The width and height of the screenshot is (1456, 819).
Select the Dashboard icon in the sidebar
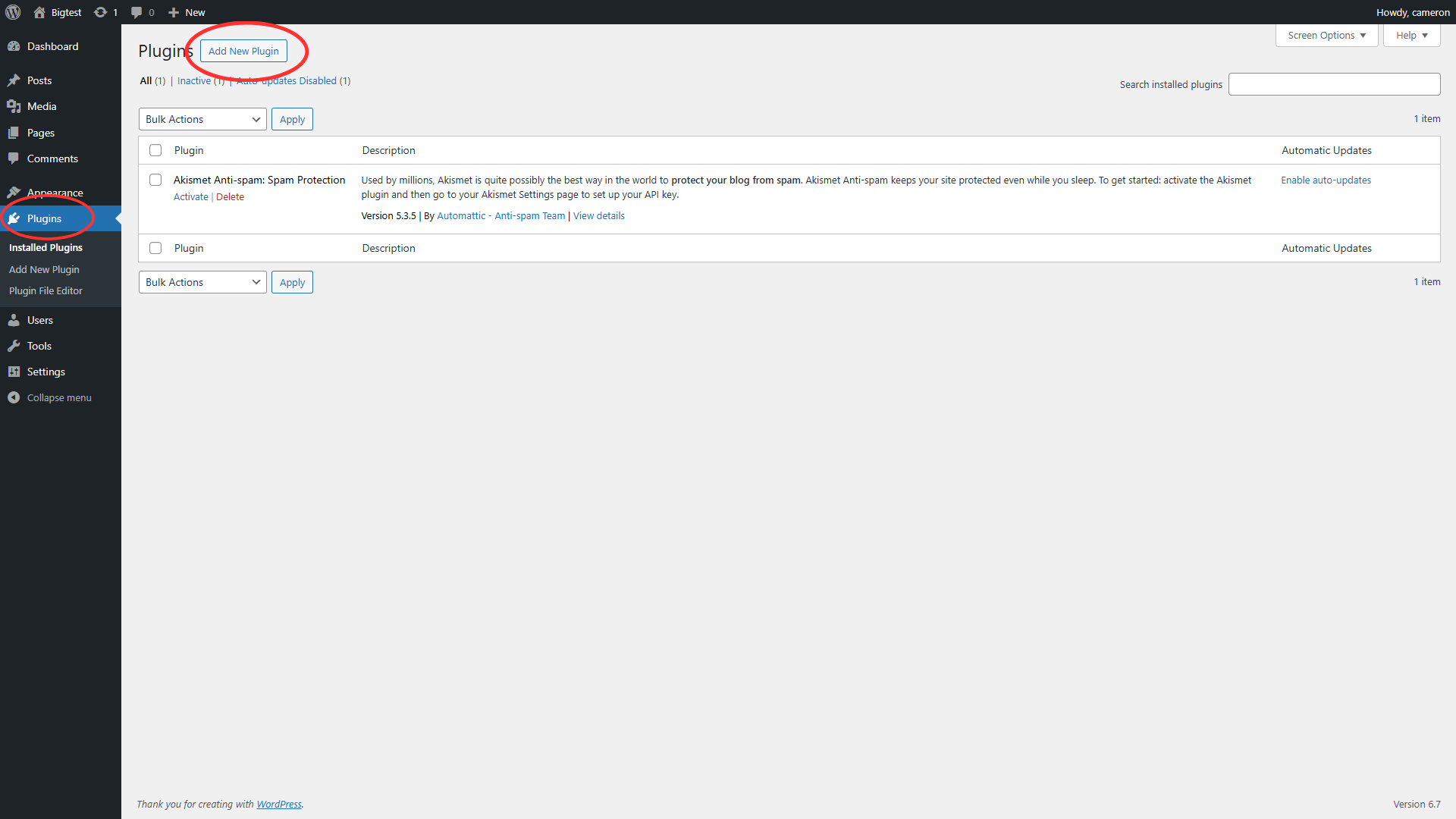coord(14,46)
